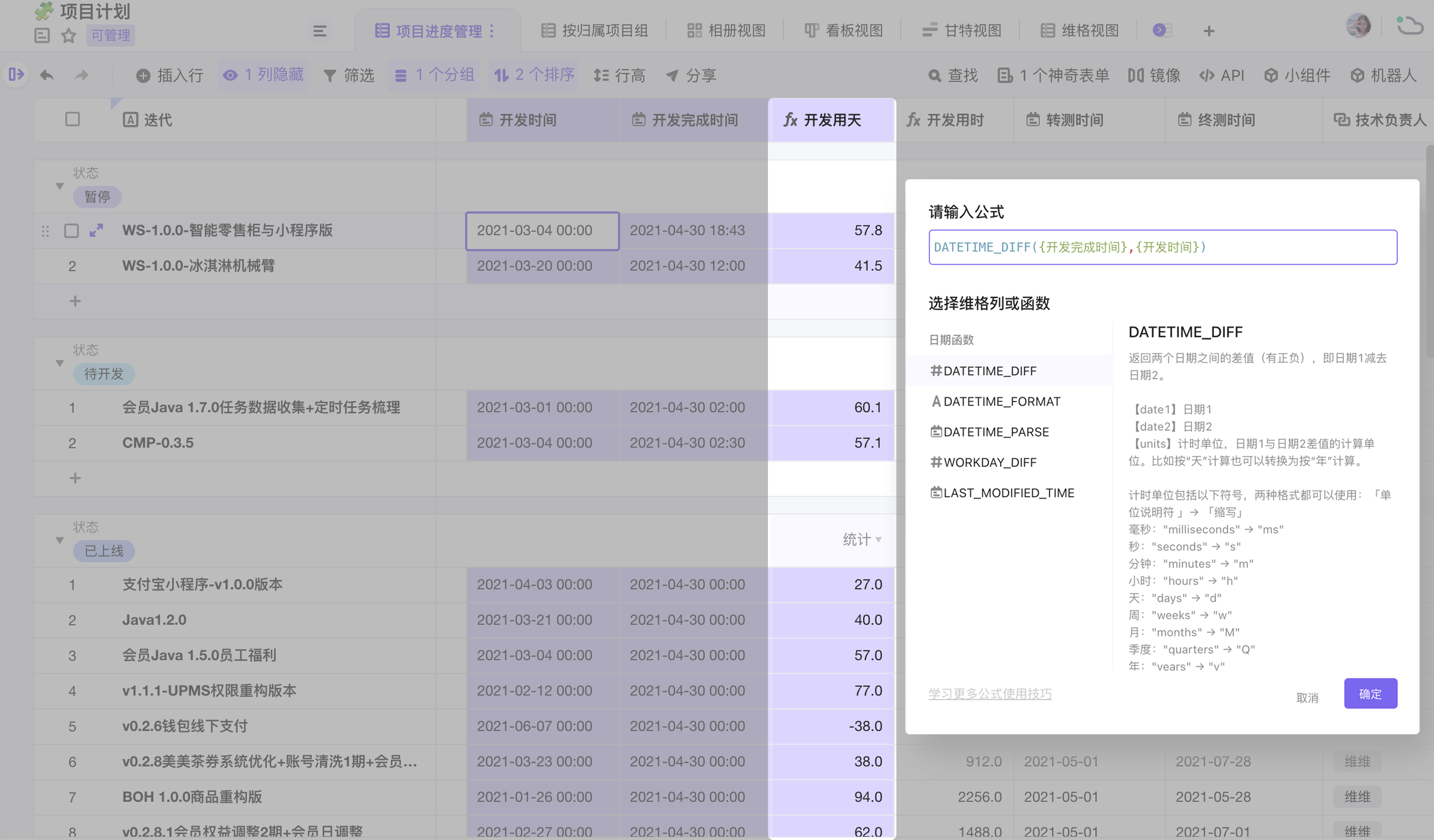Check the WS-1.0.0-智能零售柜与小程序版 row checkbox
This screenshot has height=840, width=1434.
(x=71, y=230)
